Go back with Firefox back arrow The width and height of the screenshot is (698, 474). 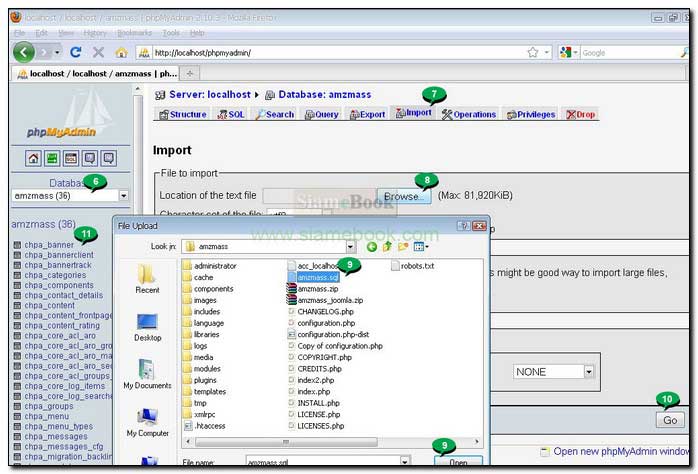click(24, 52)
